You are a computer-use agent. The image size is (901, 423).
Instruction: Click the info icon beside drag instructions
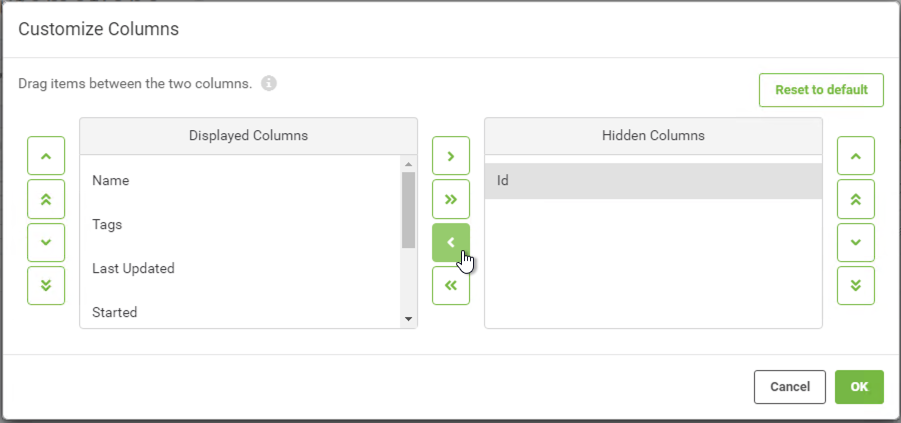tap(269, 84)
